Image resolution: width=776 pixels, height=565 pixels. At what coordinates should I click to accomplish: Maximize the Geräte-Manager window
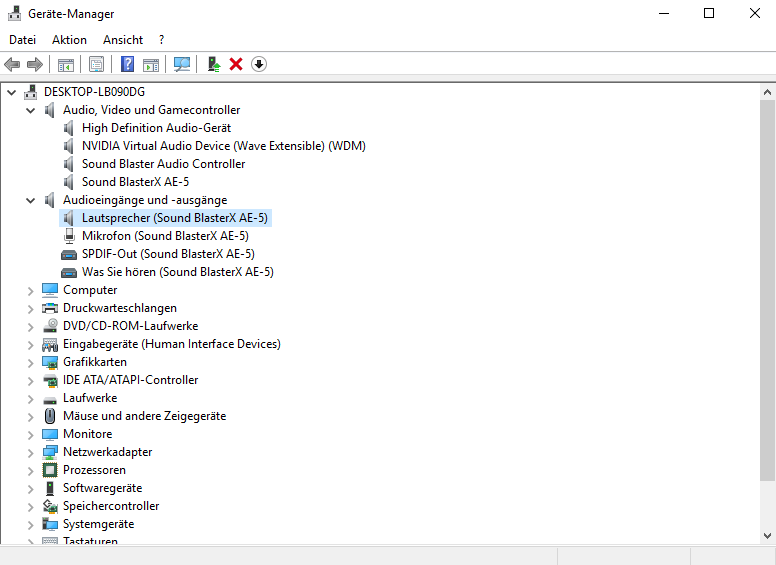point(709,13)
